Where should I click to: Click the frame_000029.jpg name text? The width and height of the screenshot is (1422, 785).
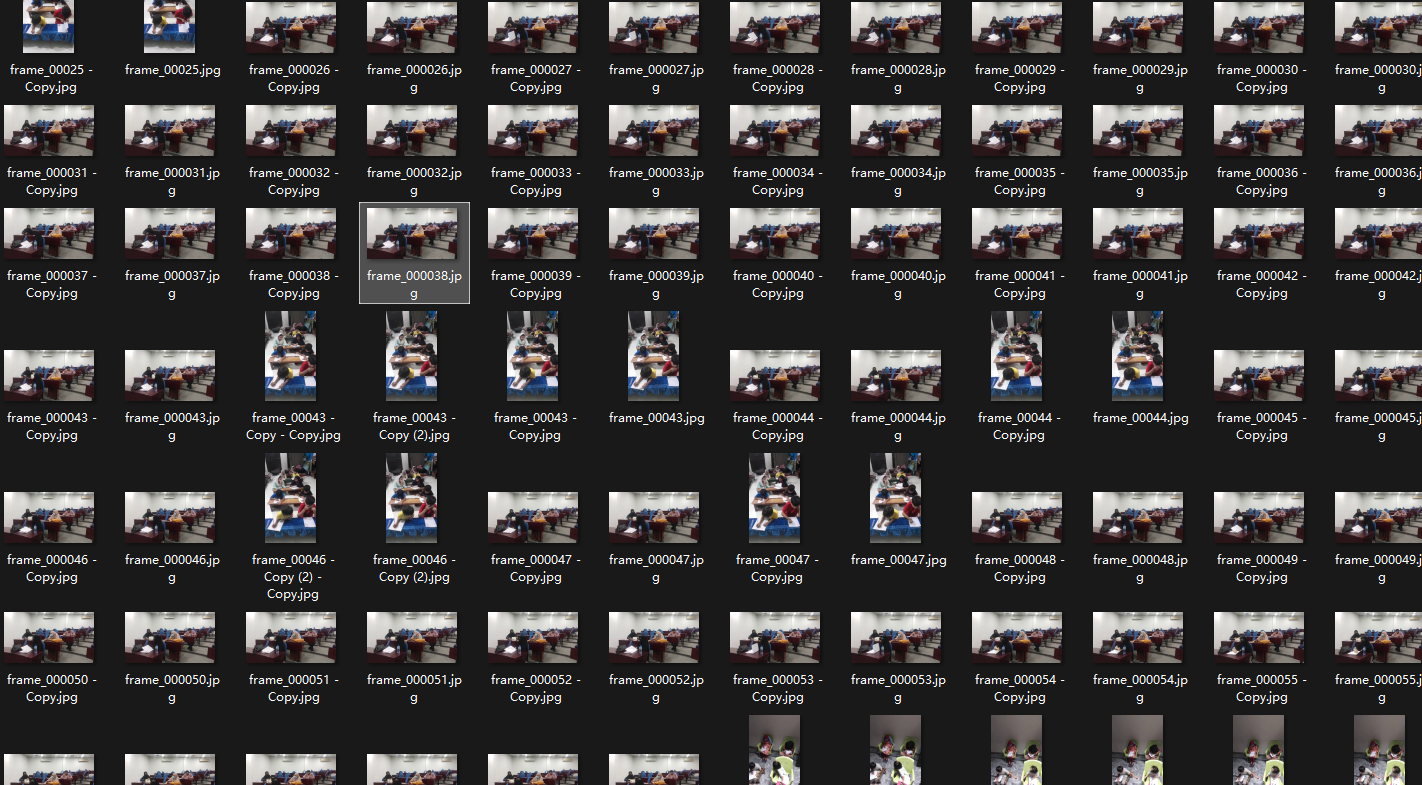pos(1140,79)
